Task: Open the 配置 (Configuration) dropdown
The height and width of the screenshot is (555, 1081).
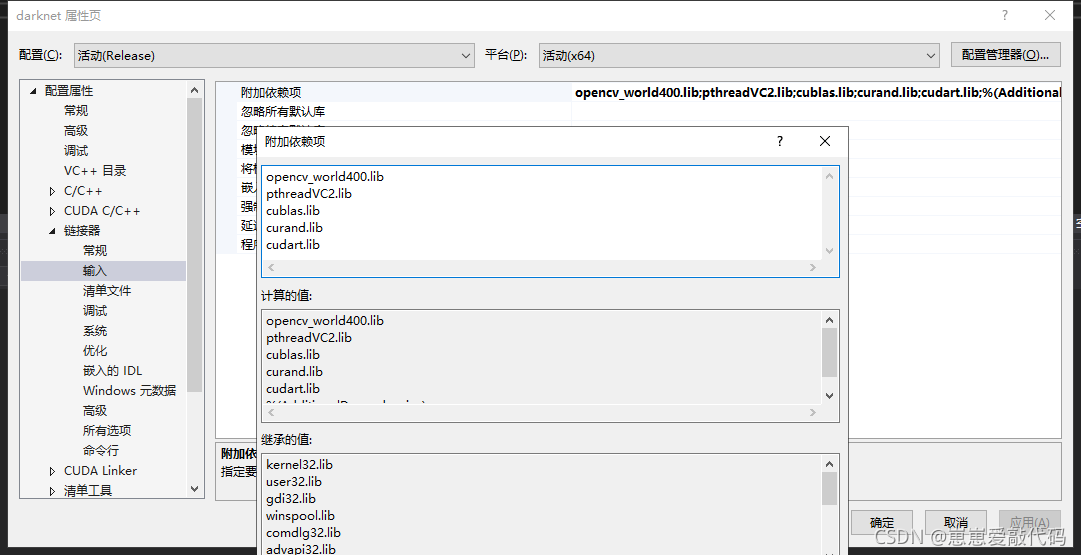Action: (274, 55)
